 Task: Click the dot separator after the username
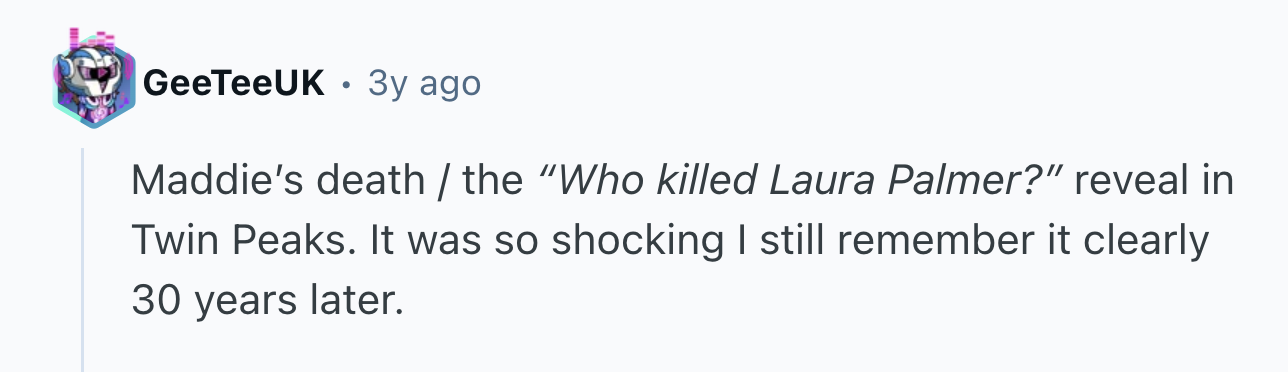pyautogui.click(x=346, y=85)
